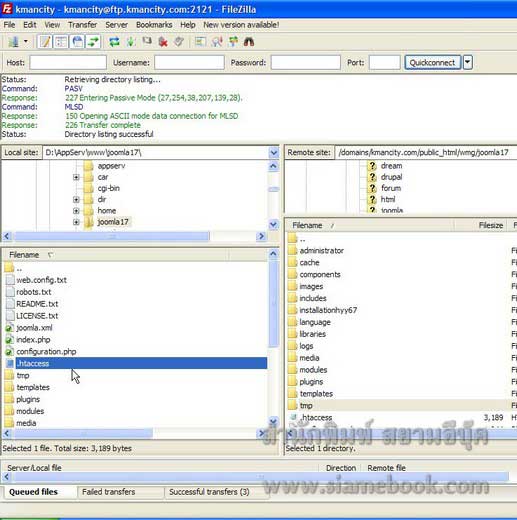Open the New version available! menu
This screenshot has height=520, width=517.
241,25
